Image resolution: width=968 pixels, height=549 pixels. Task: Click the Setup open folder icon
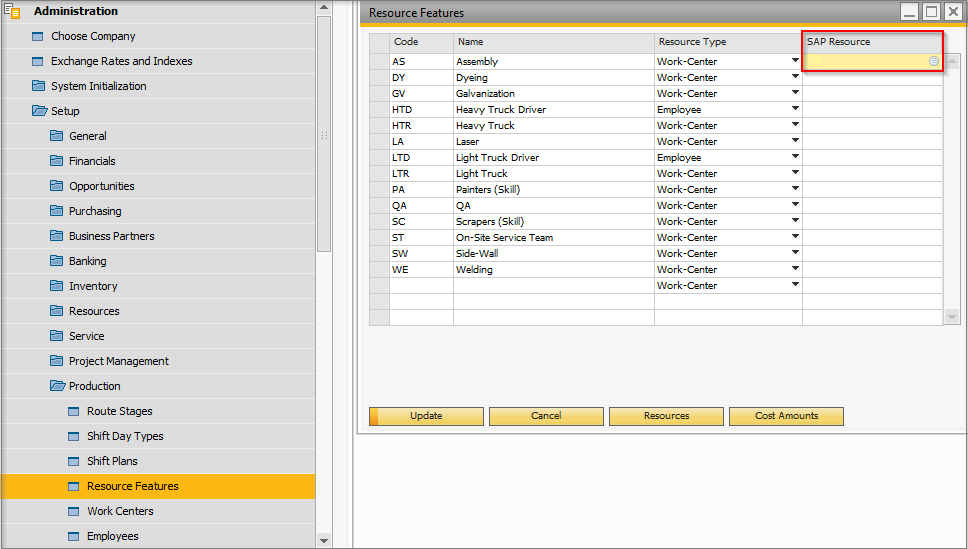click(x=39, y=111)
